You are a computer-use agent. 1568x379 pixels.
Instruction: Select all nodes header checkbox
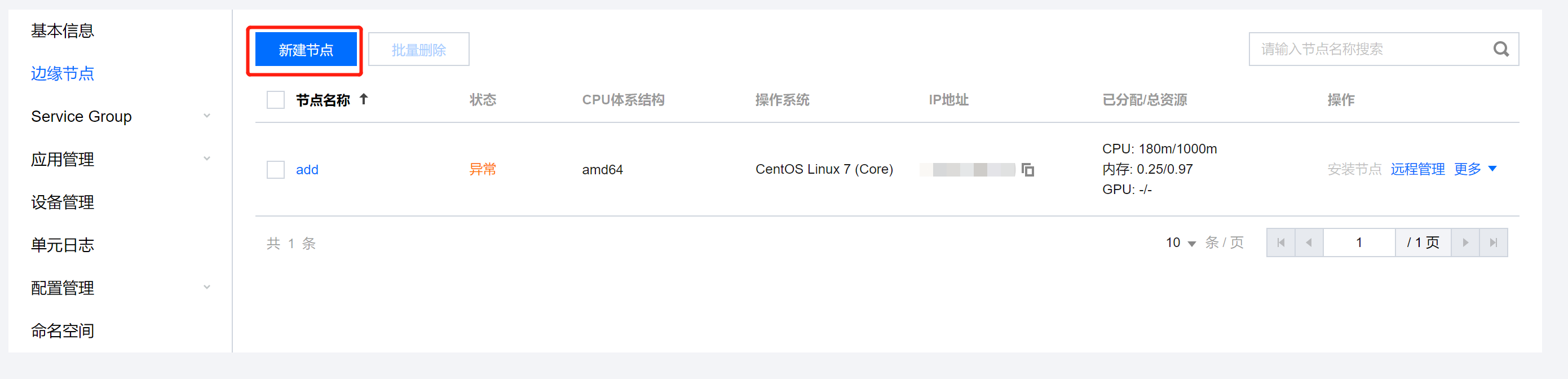coord(276,100)
